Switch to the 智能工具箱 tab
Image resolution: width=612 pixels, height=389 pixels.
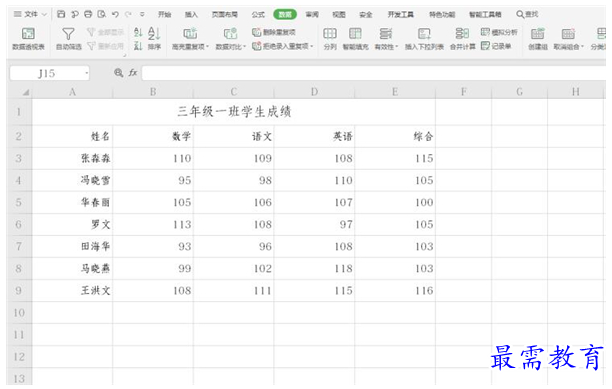[x=485, y=14]
